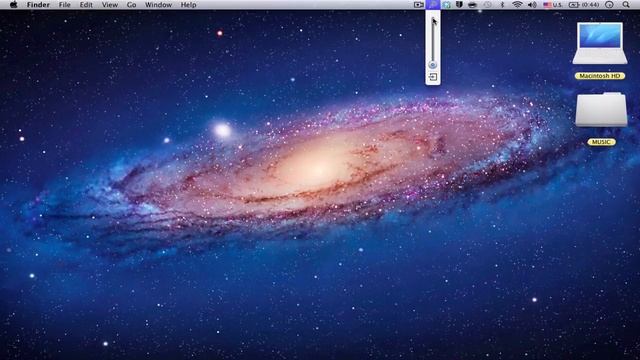640x360 pixels.
Task: Open the View menu
Action: pos(109,5)
